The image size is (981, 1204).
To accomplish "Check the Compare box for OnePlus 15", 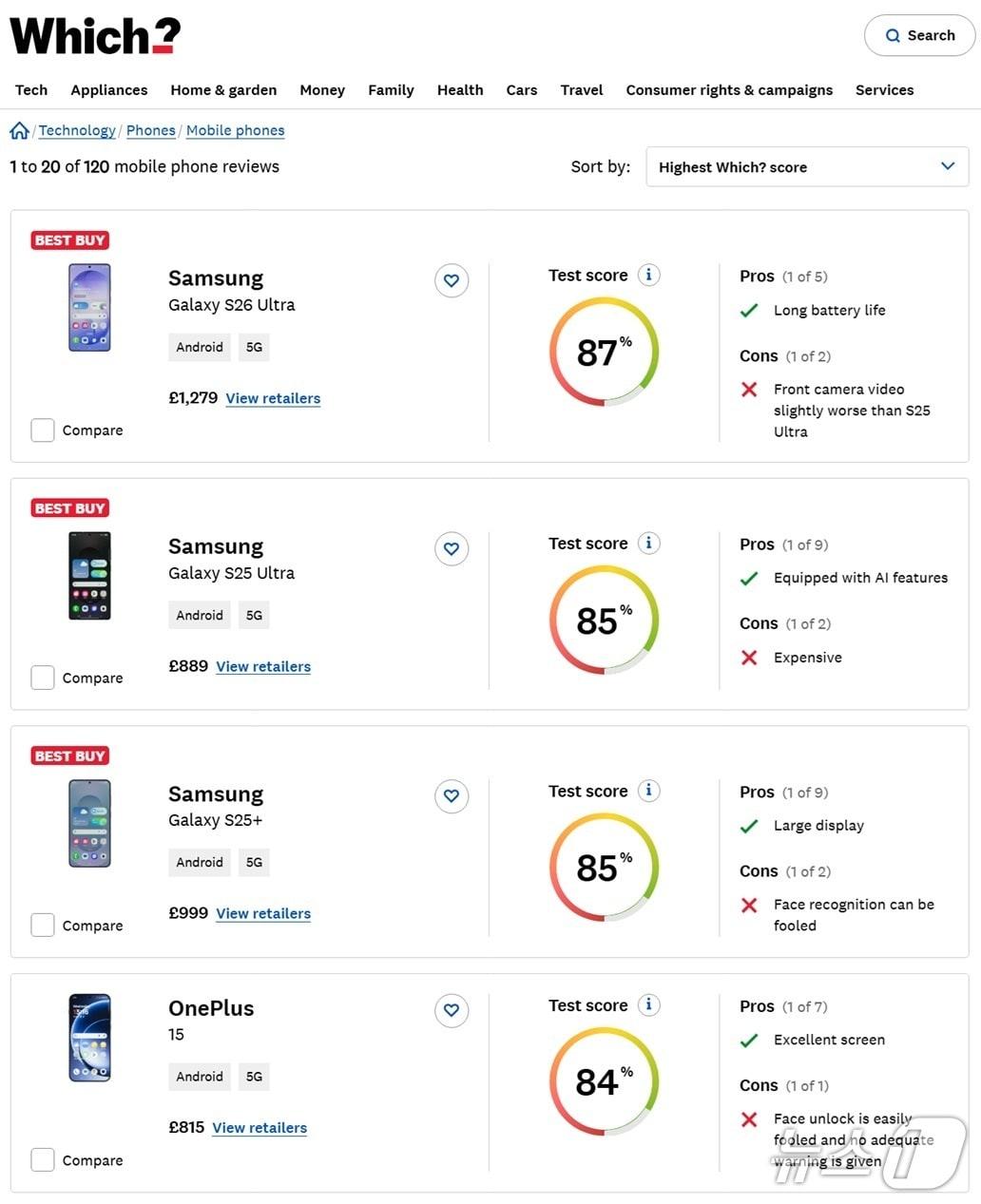I will pyautogui.click(x=42, y=1159).
